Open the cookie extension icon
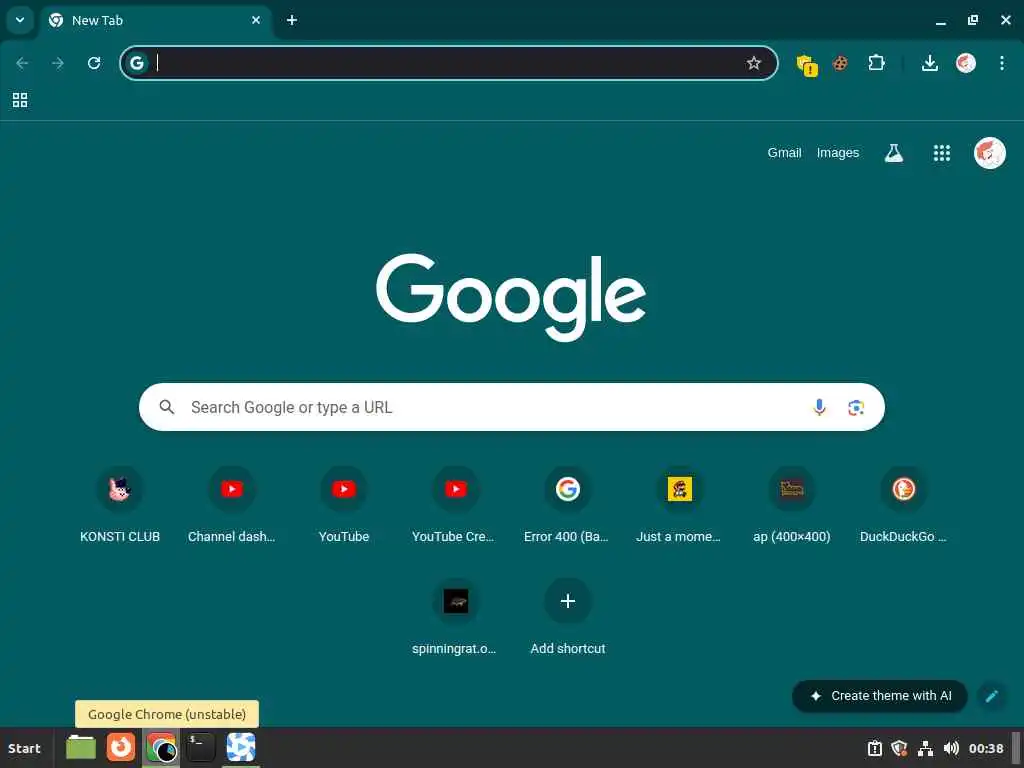Viewport: 1024px width, 768px height. tap(840, 63)
